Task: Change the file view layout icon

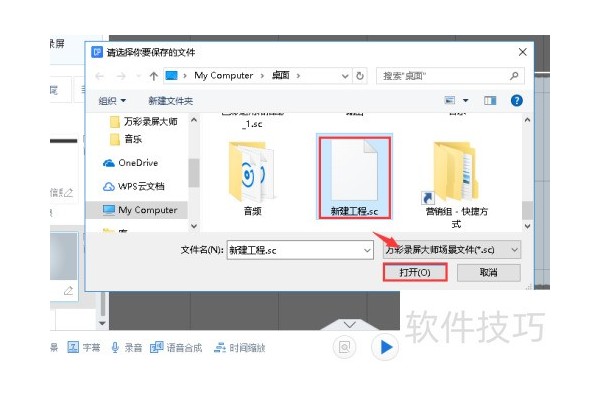Action: pyautogui.click(x=450, y=100)
